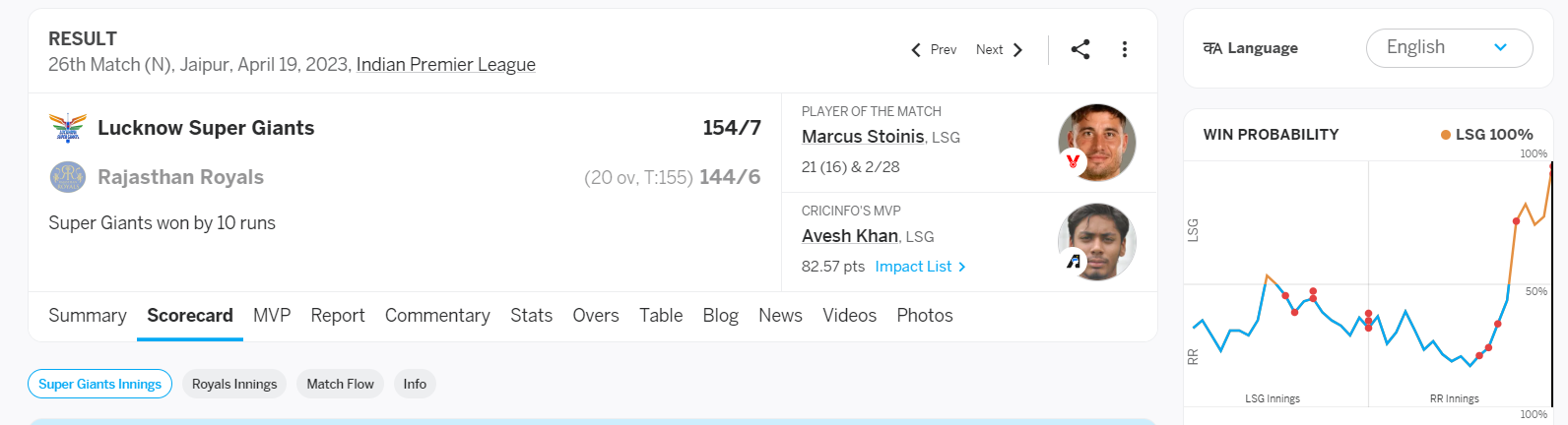Image resolution: width=1568 pixels, height=425 pixels.
Task: Select the Match Flow filter chip
Action: 340,384
